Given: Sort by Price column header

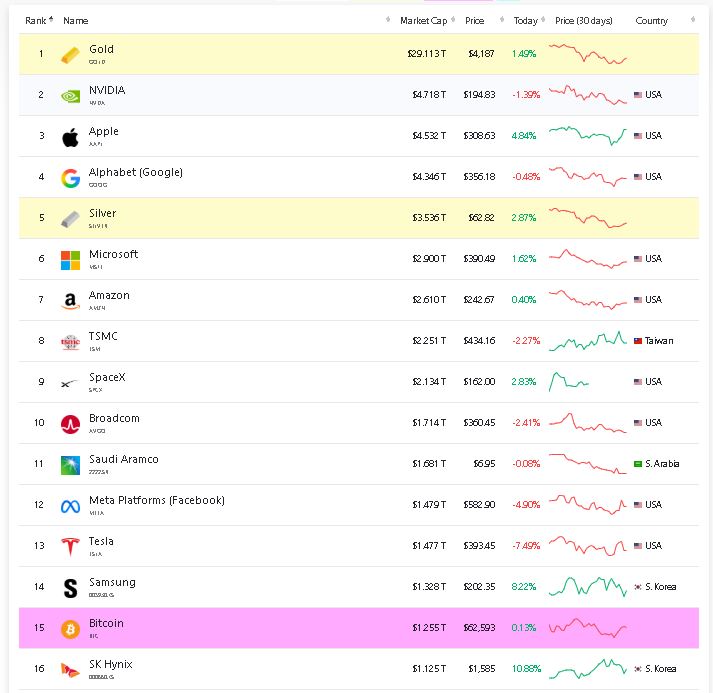Looking at the screenshot, I should [x=474, y=20].
